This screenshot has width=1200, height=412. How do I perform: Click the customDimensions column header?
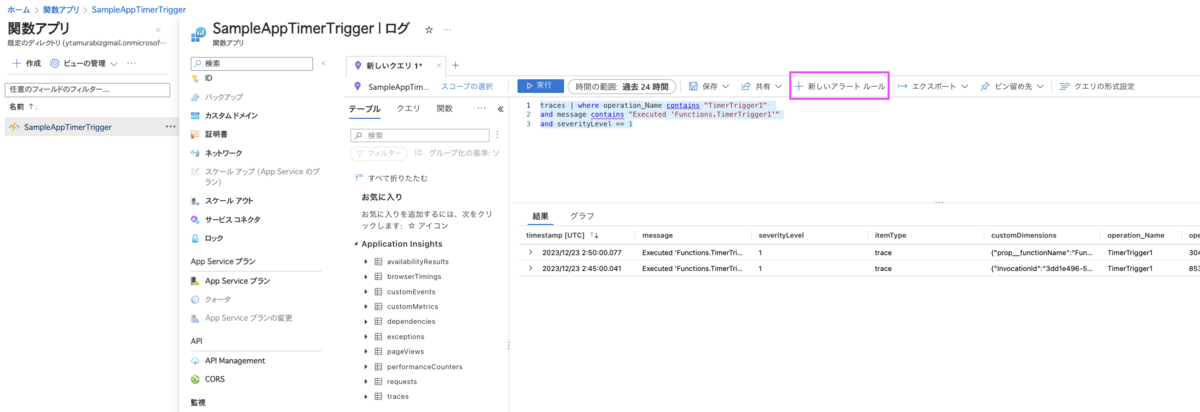click(1022, 235)
